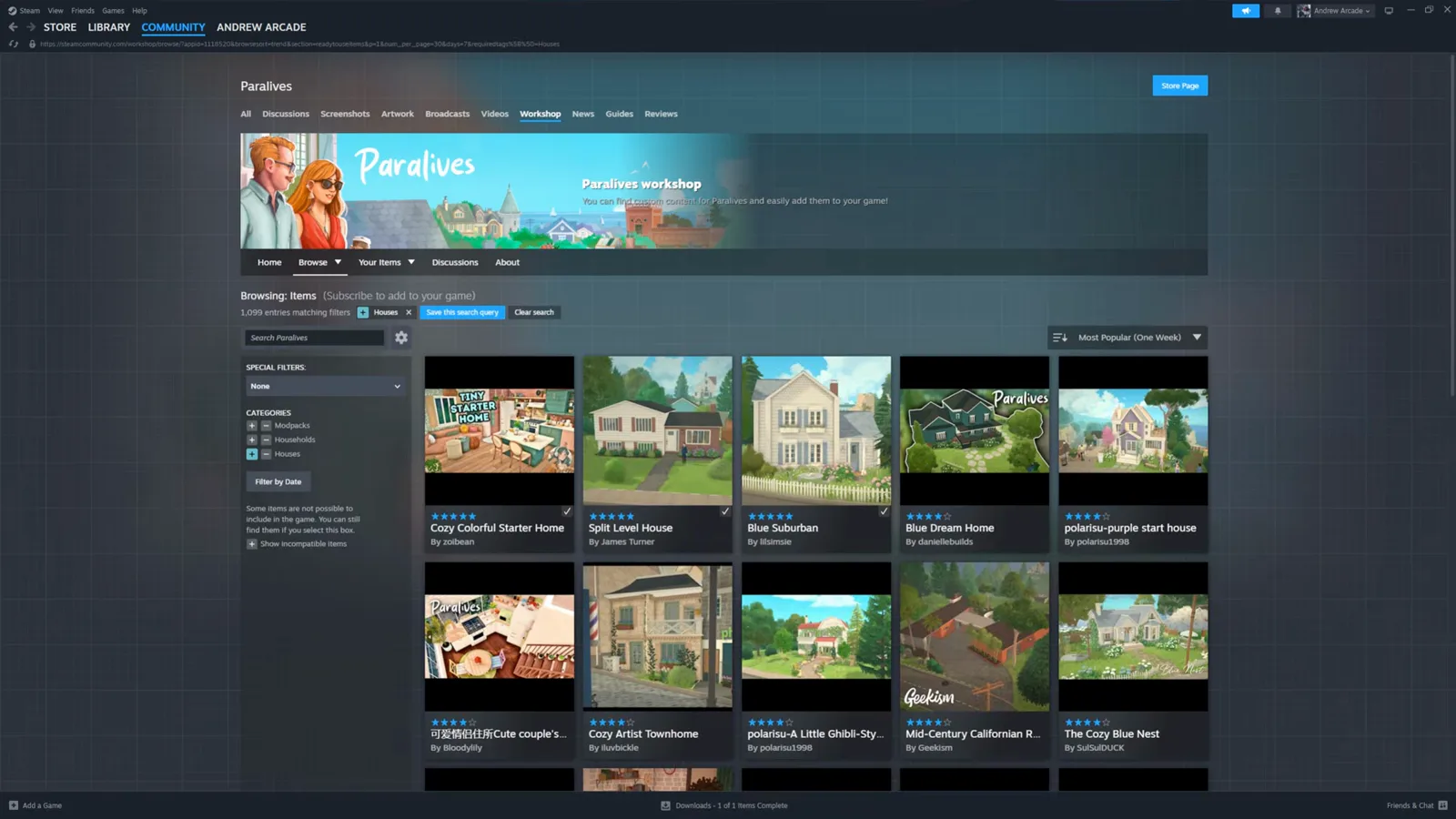Viewport: 1456px width, 819px height.
Task: Open the Friends & Chat icon
Action: pyautogui.click(x=1442, y=805)
